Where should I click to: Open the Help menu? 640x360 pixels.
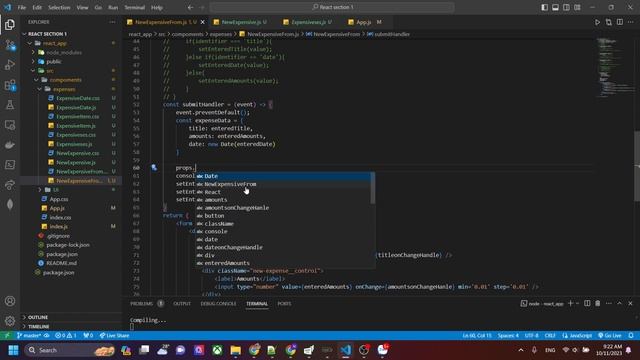(x=157, y=7)
